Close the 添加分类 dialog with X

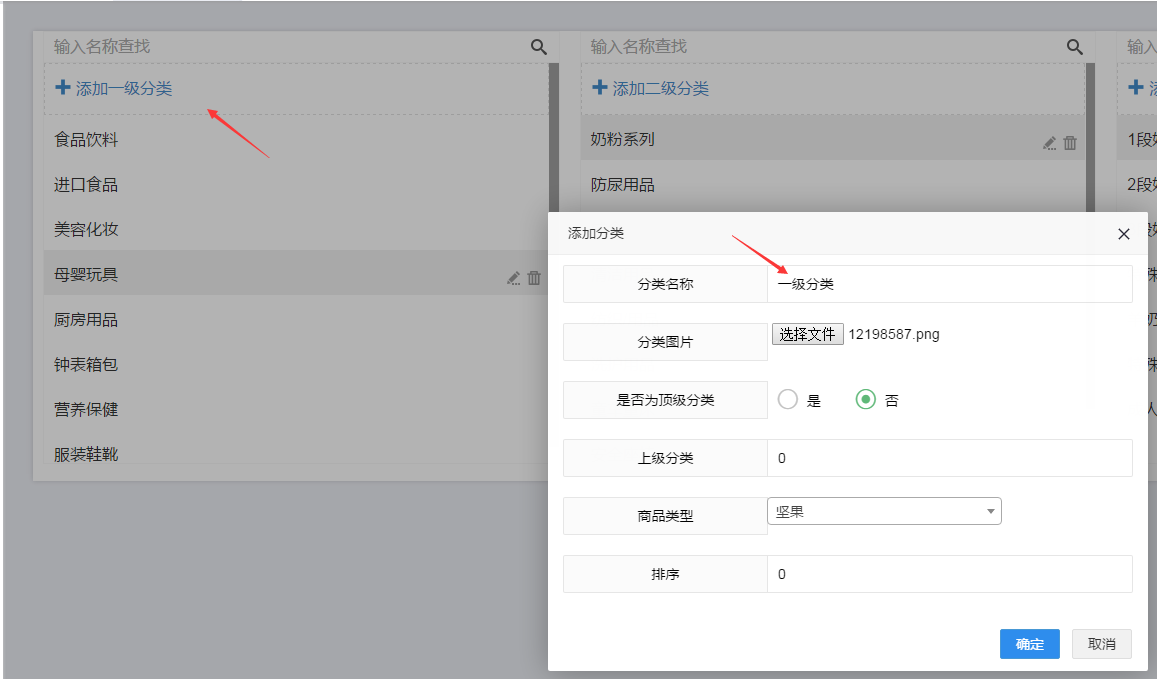click(1123, 234)
